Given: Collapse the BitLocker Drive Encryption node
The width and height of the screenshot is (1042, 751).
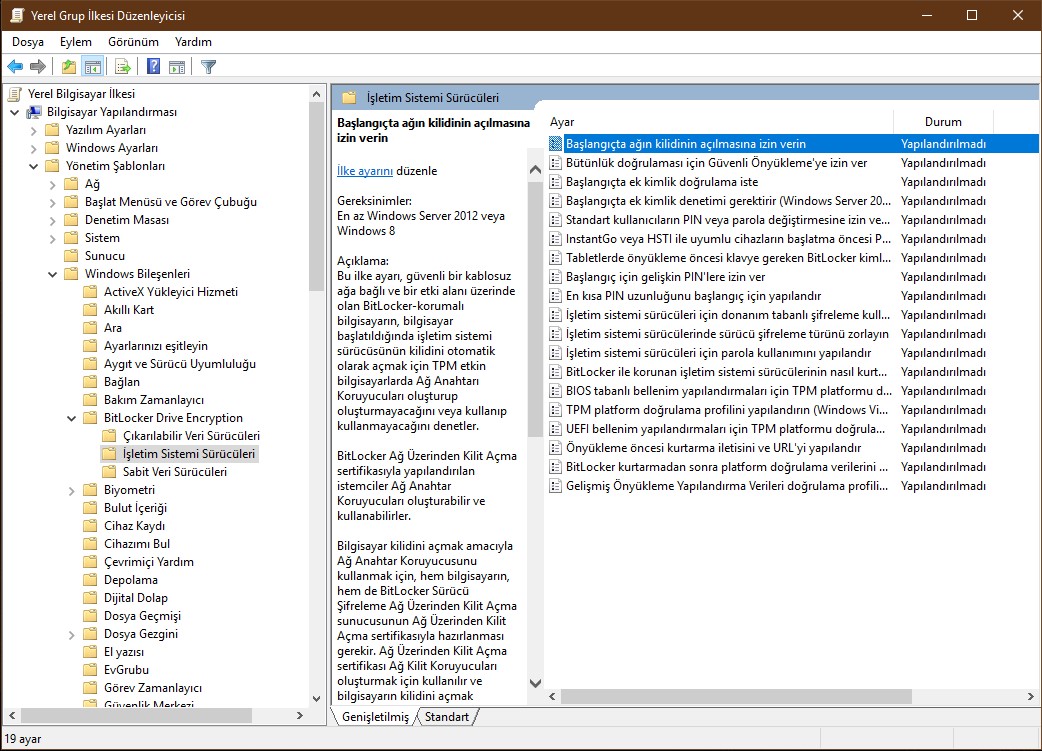Looking at the screenshot, I should (72, 418).
